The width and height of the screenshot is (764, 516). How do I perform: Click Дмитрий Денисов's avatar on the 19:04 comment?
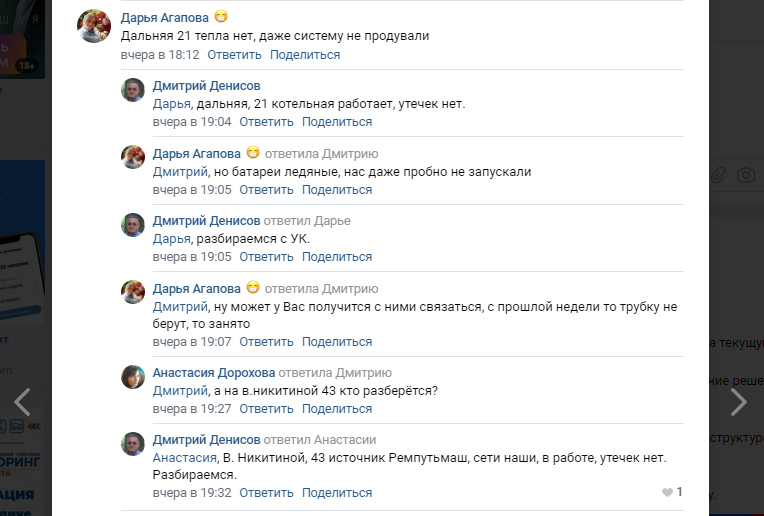[x=133, y=90]
